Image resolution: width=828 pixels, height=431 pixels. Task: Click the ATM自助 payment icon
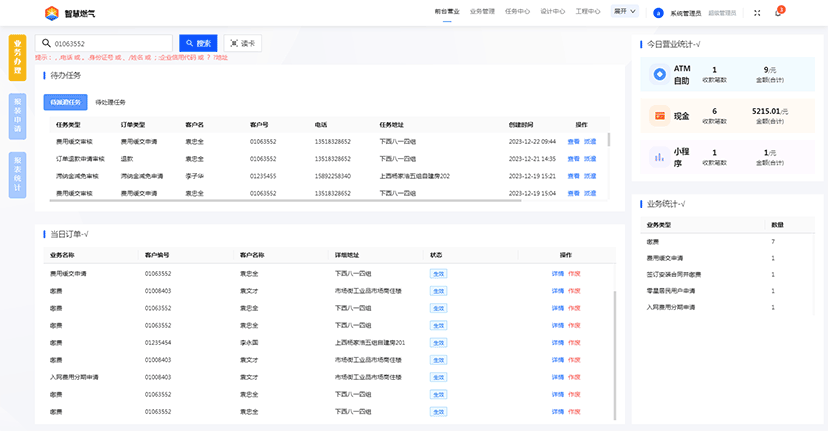point(659,74)
